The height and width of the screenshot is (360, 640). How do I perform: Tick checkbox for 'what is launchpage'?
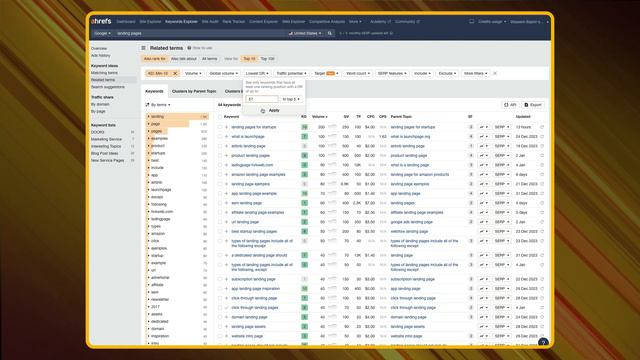(220, 137)
